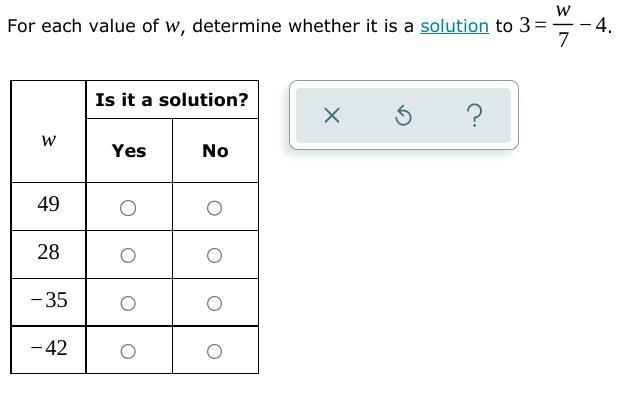This screenshot has height=400, width=629.
Task: Click the "No" column header
Action: tap(215, 151)
